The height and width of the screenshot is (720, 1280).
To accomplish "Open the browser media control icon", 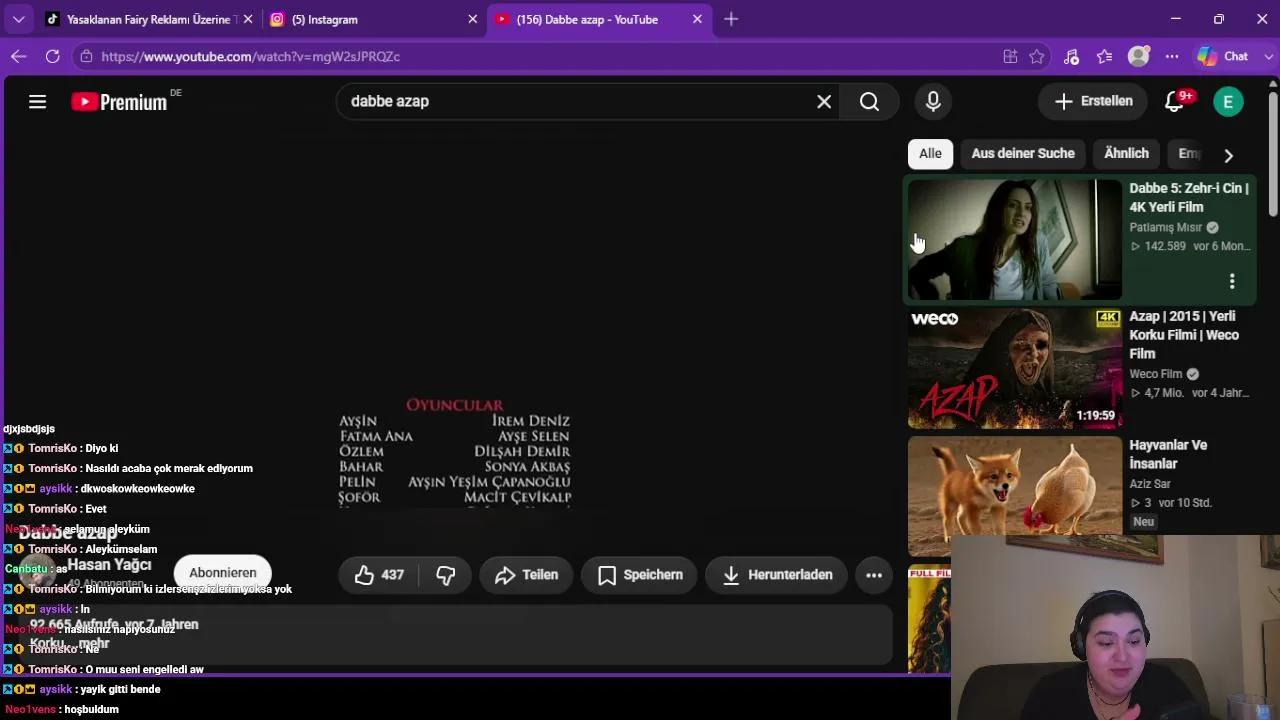I will [x=1071, y=56].
